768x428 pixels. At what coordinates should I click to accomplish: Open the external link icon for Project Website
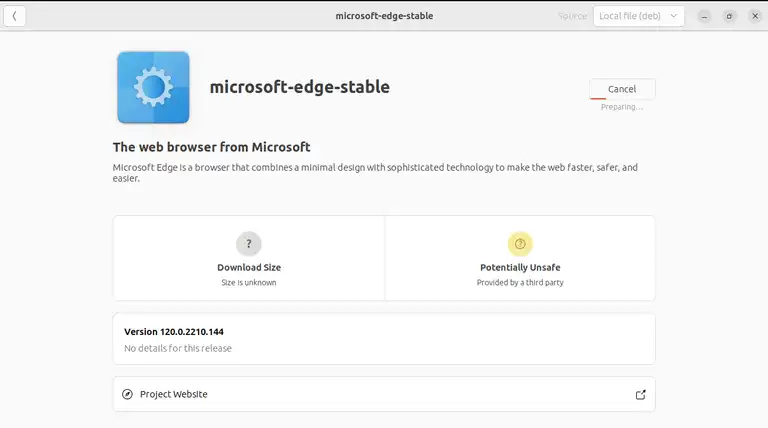point(641,395)
